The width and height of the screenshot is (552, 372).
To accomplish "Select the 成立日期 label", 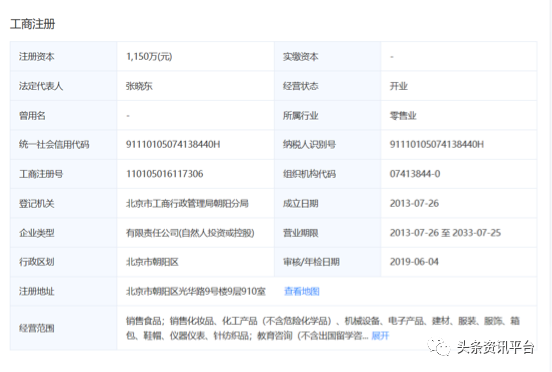I will (300, 203).
